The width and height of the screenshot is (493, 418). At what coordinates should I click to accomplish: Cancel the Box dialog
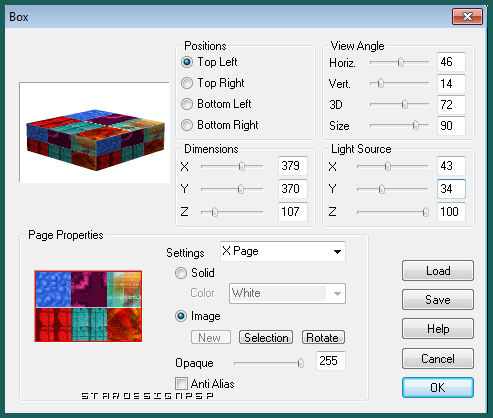(438, 358)
